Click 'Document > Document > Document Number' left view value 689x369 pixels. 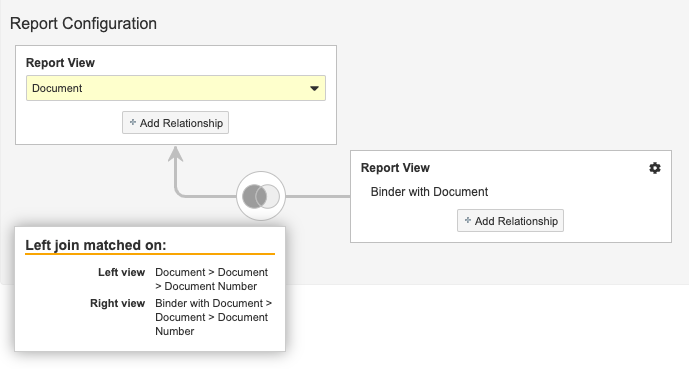click(211, 279)
